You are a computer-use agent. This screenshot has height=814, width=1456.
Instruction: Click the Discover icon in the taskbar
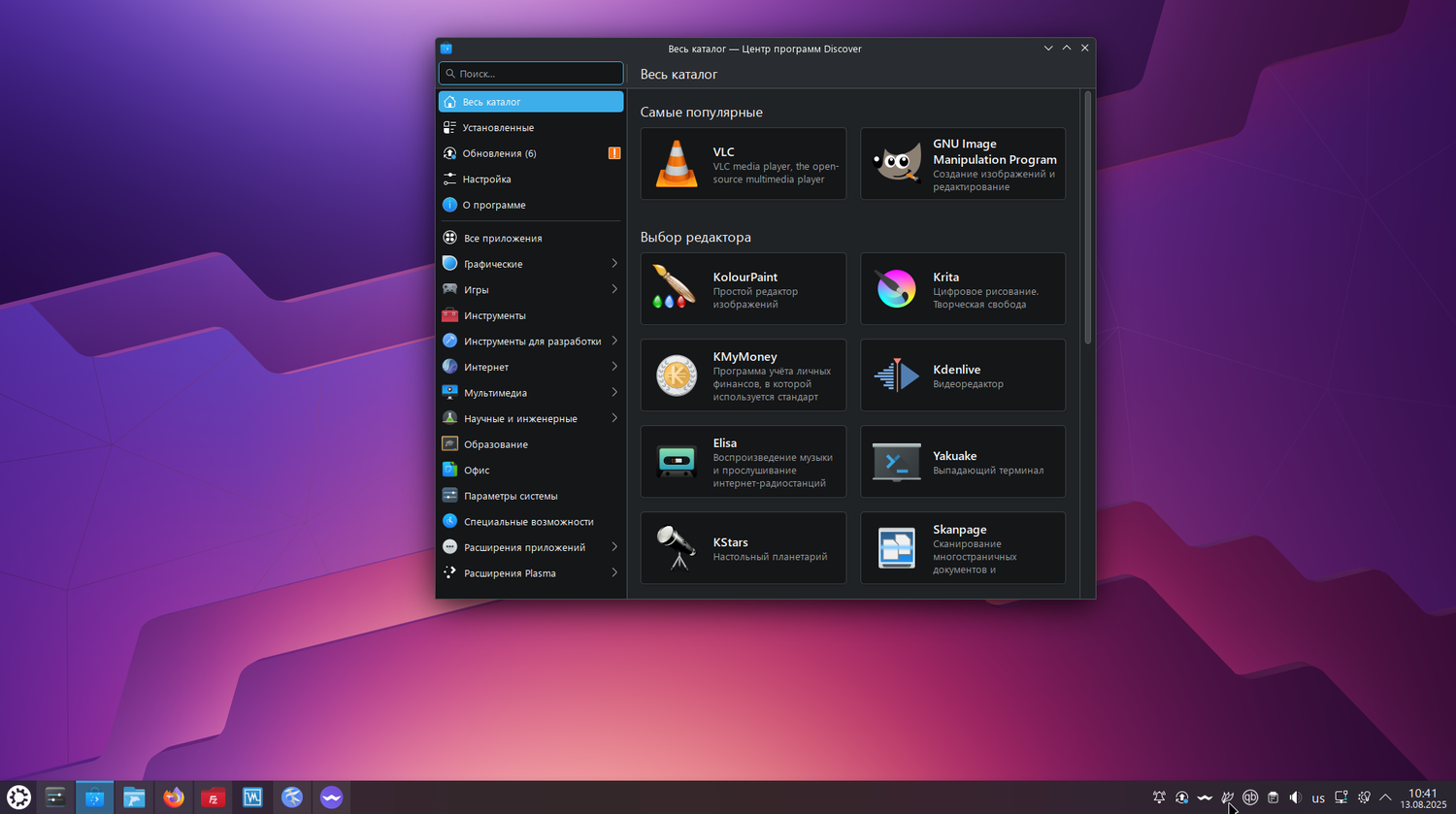click(94, 798)
